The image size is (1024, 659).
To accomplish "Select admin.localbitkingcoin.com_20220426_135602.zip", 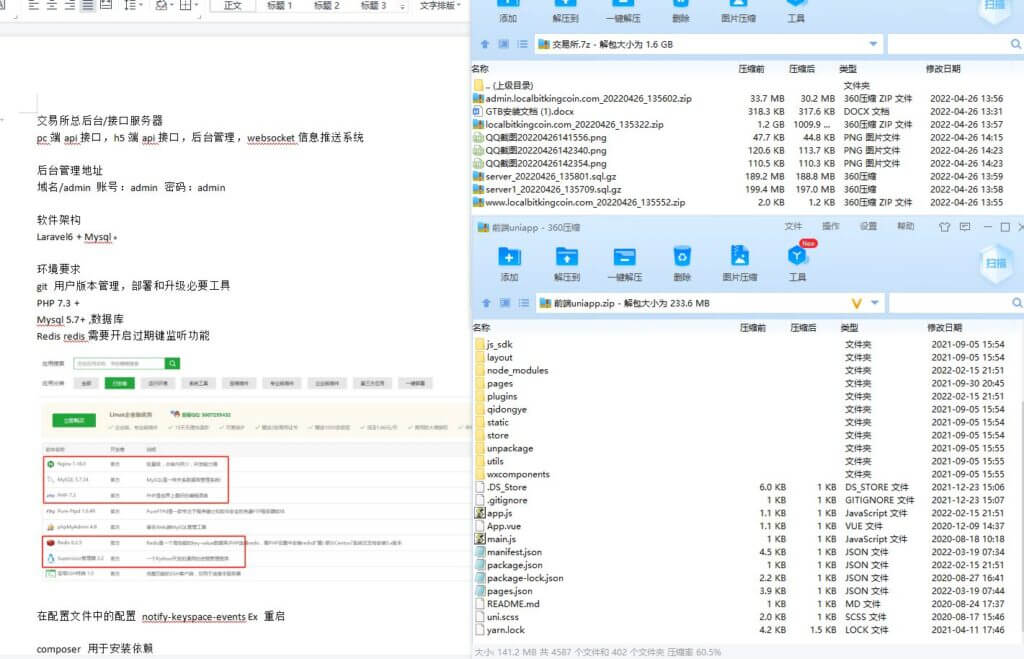I will (746, 99).
